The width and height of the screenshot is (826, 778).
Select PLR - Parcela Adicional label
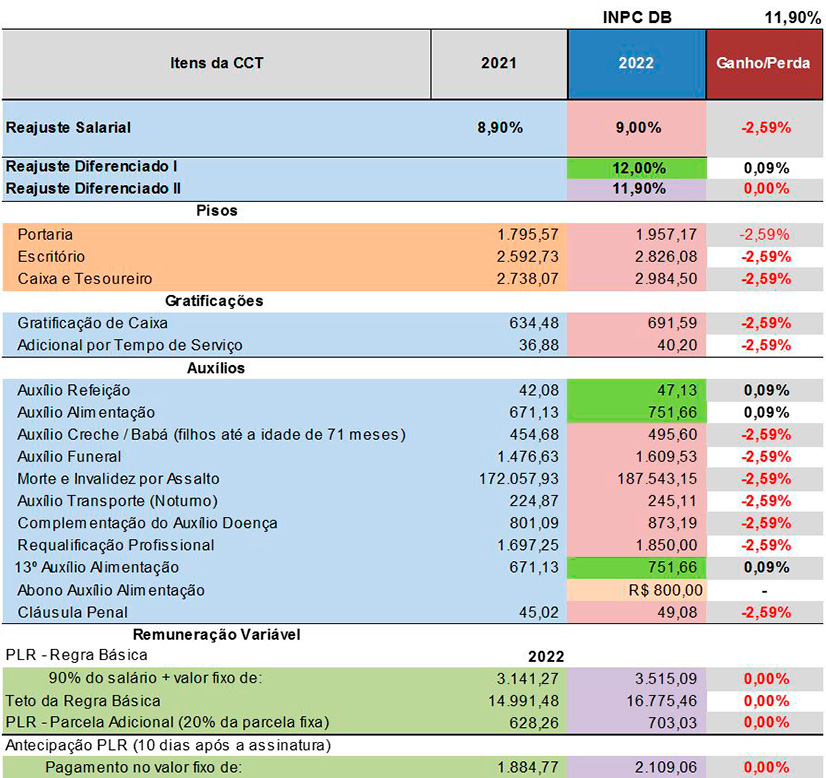168,722
